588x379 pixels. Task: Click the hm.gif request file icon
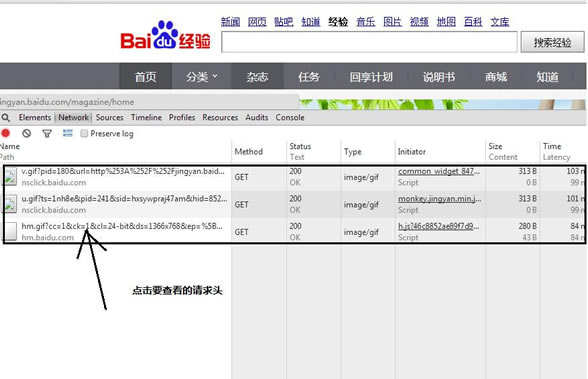[x=10, y=231]
